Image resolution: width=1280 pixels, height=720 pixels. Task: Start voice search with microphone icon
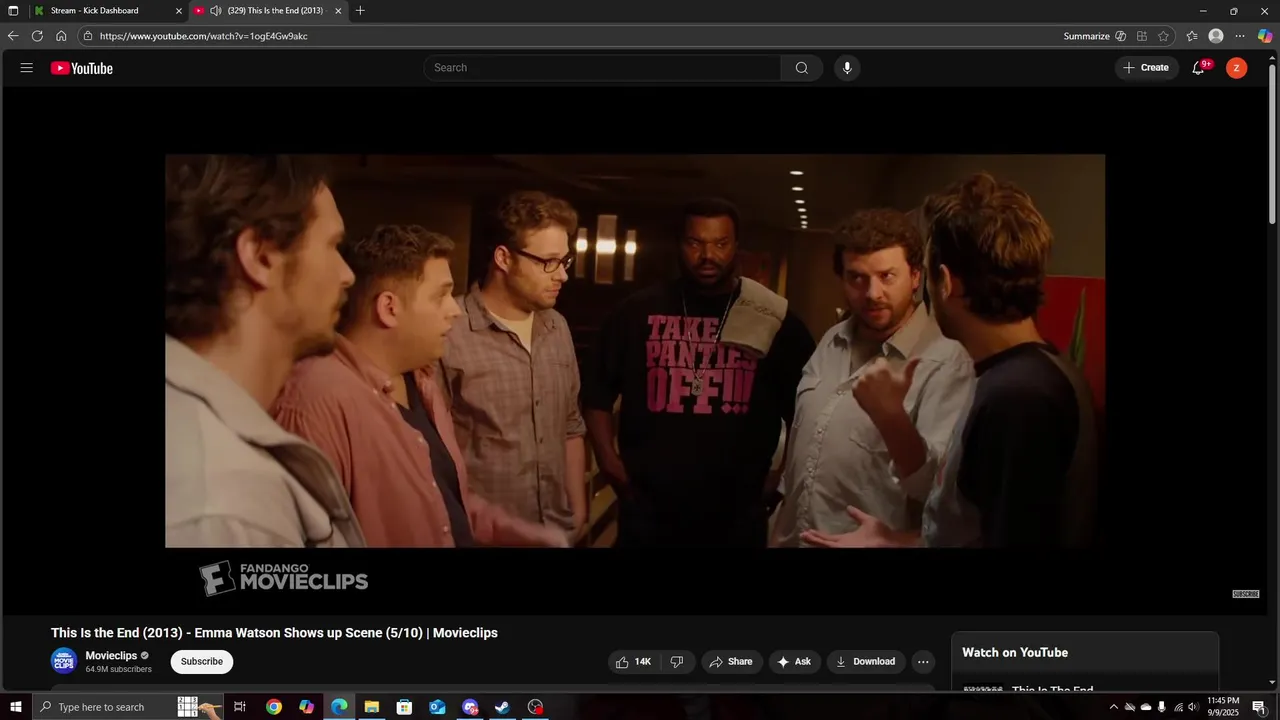(x=847, y=68)
